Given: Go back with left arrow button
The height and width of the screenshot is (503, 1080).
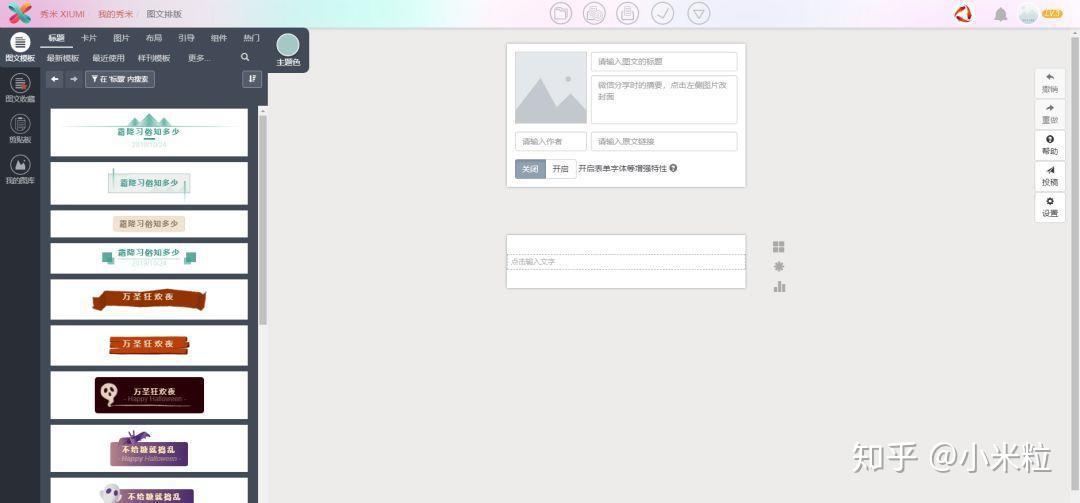Looking at the screenshot, I should [54, 79].
